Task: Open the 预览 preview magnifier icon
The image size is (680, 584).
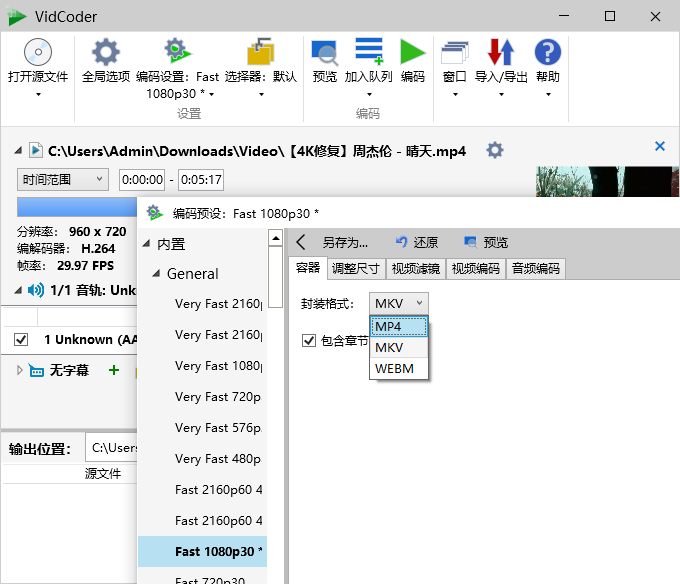Action: click(x=325, y=52)
